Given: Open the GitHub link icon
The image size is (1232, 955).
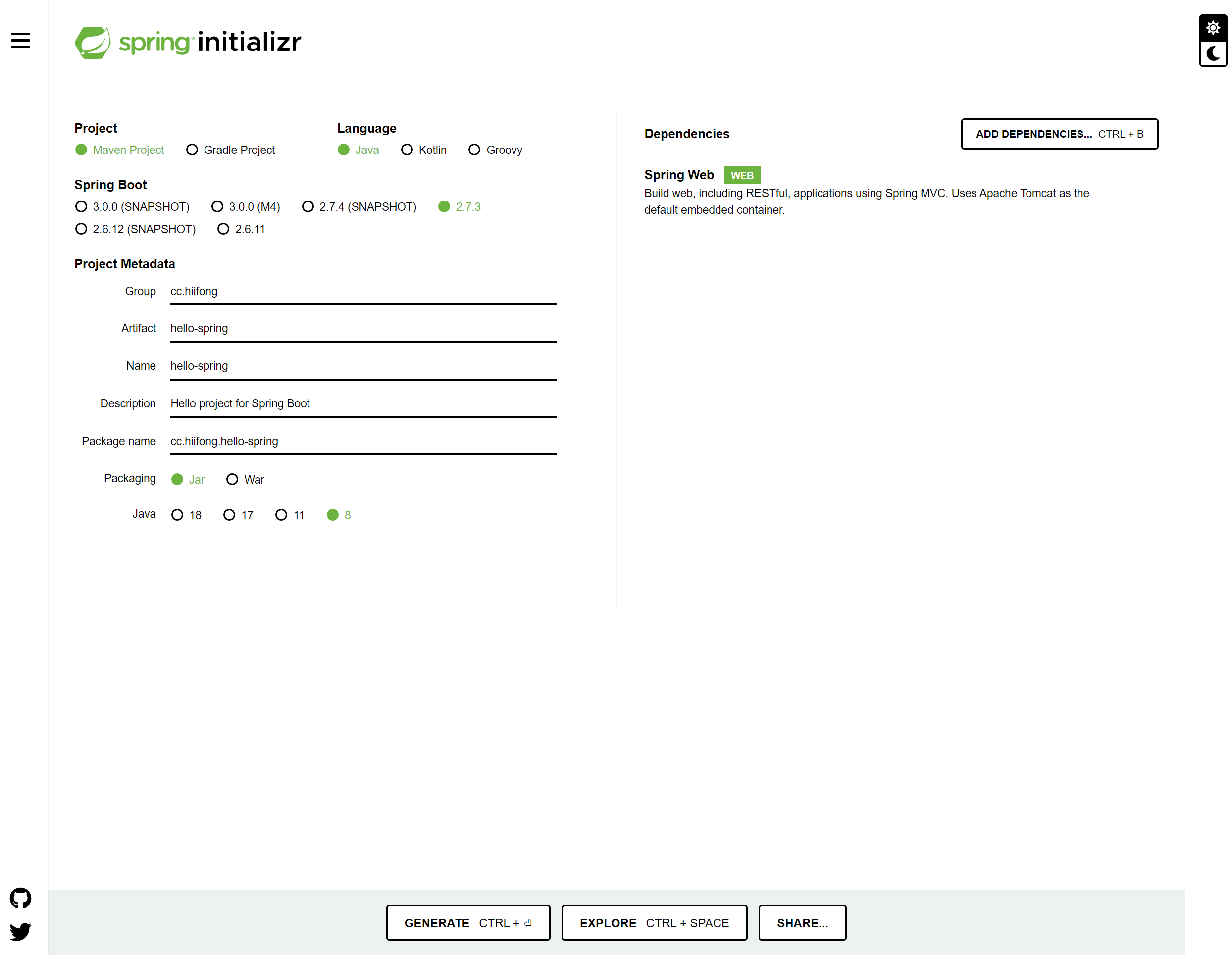Looking at the screenshot, I should [20, 898].
